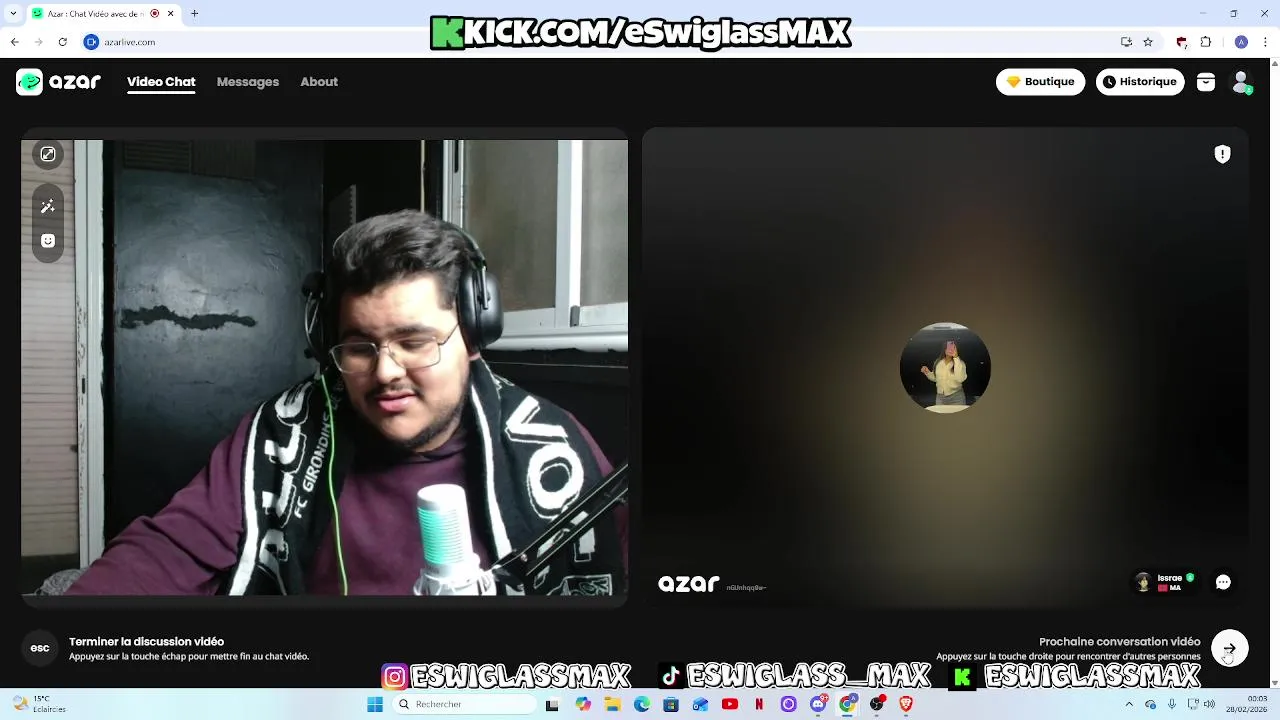Open Brave browser from taskbar
1280x720 pixels.
tap(906, 704)
